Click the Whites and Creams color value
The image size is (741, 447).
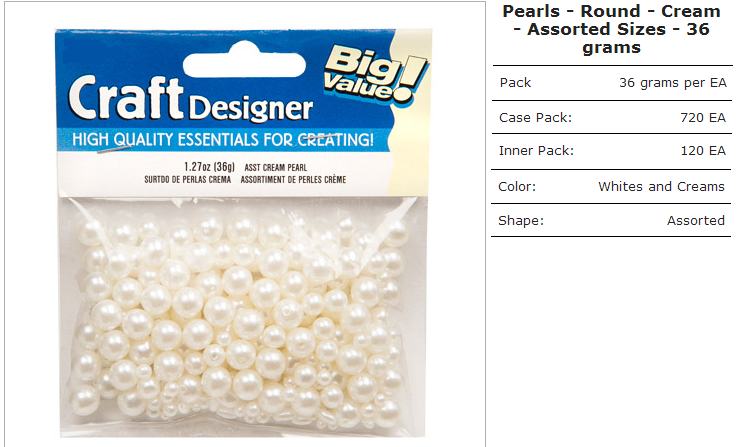pyautogui.click(x=661, y=187)
